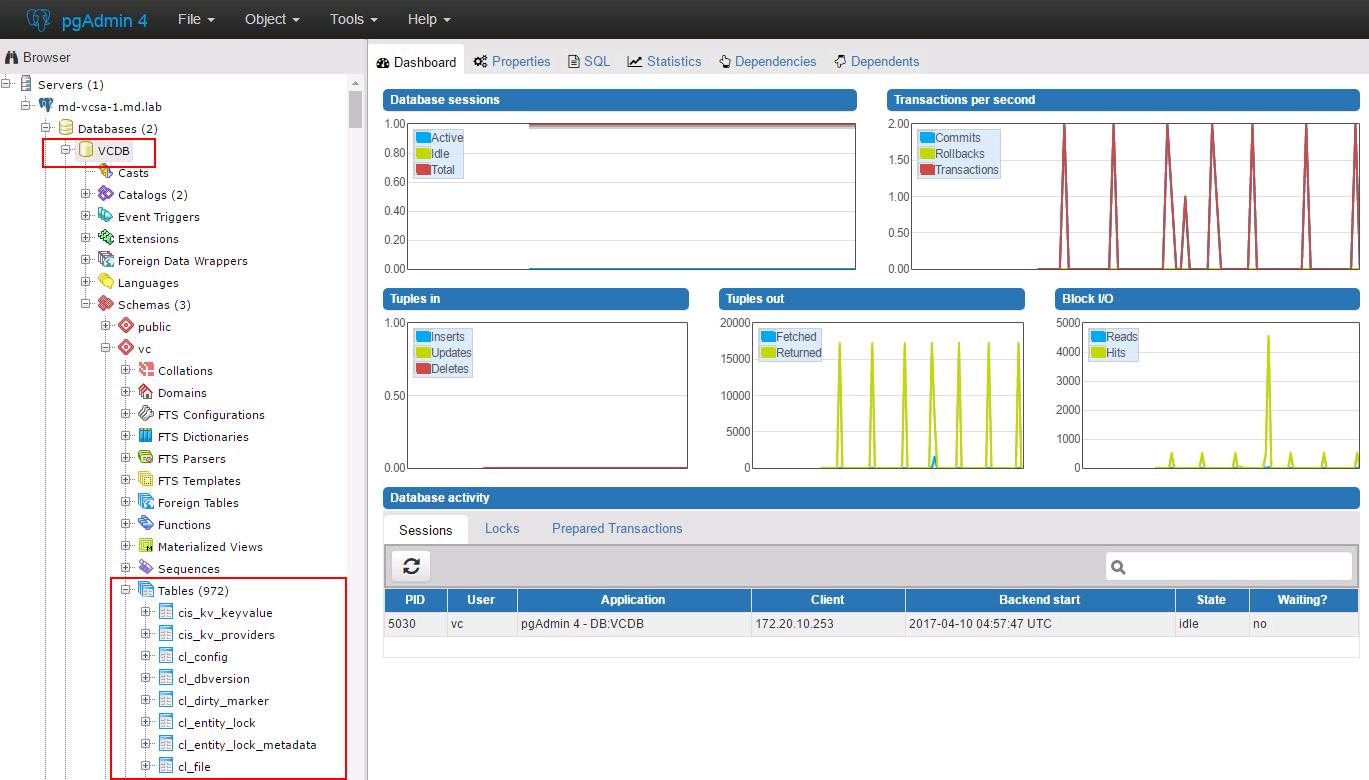The image size is (1369, 780).
Task: Open the Tools dropdown menu
Action: coord(353,19)
